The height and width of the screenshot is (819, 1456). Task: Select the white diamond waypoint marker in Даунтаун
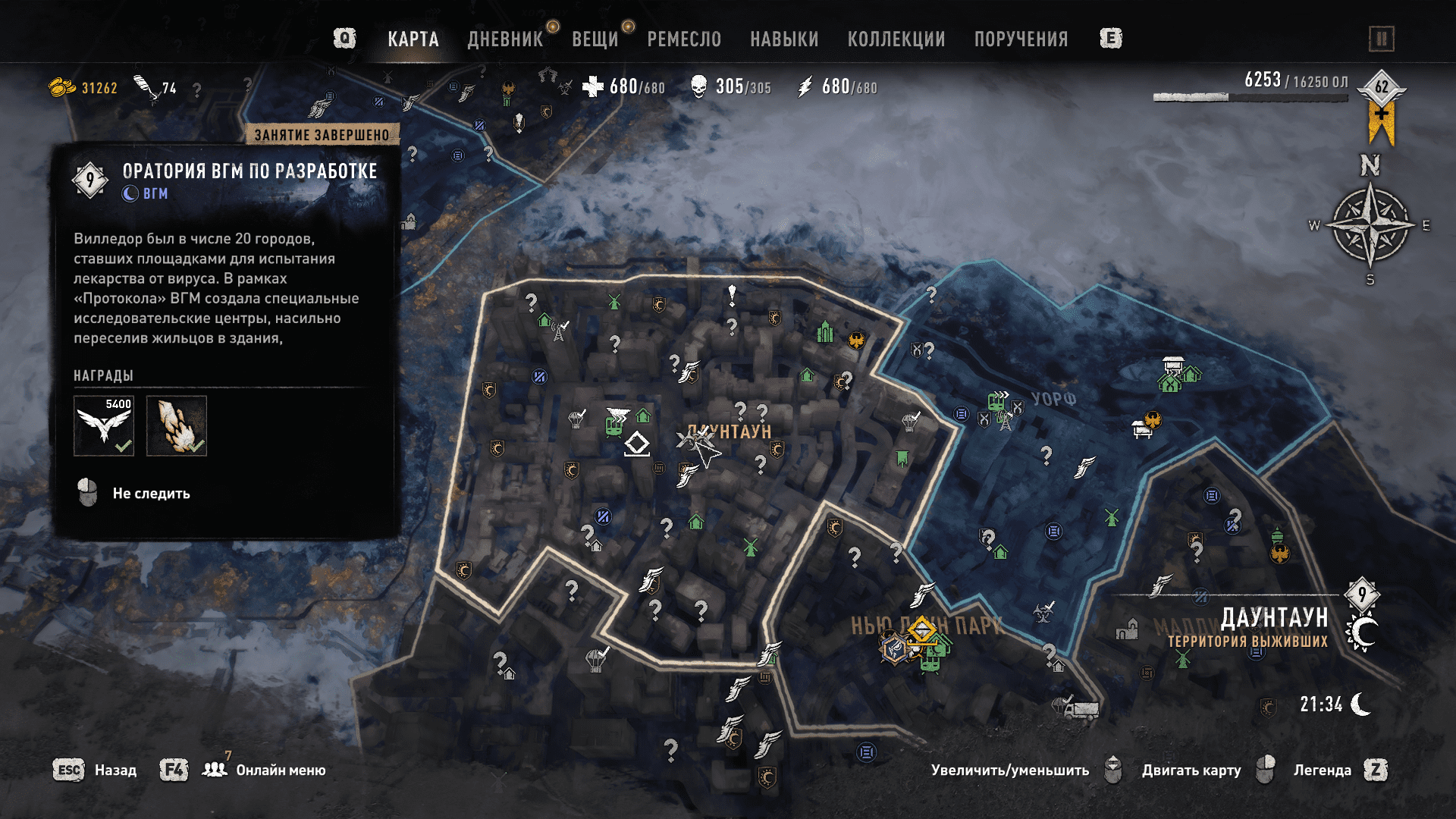point(637,444)
